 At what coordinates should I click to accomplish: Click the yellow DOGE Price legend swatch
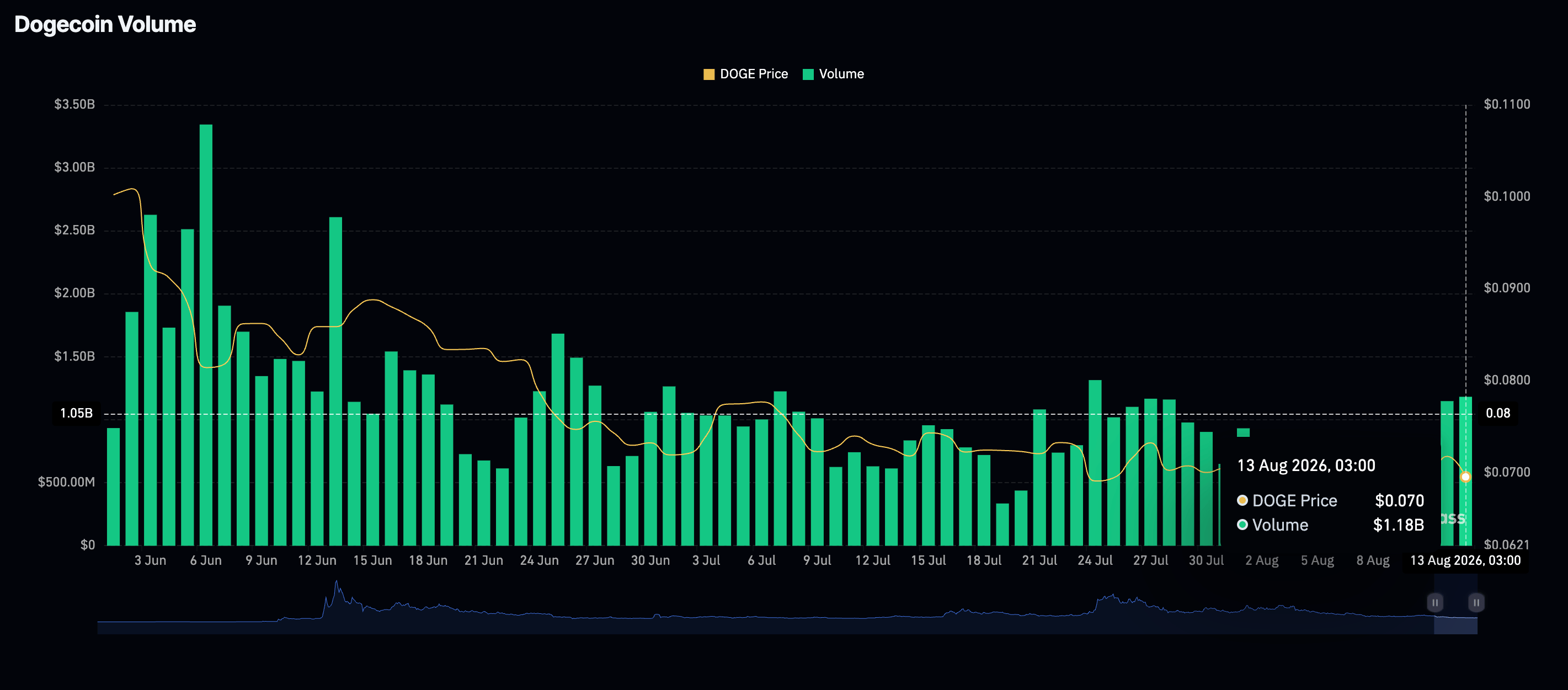tap(708, 74)
